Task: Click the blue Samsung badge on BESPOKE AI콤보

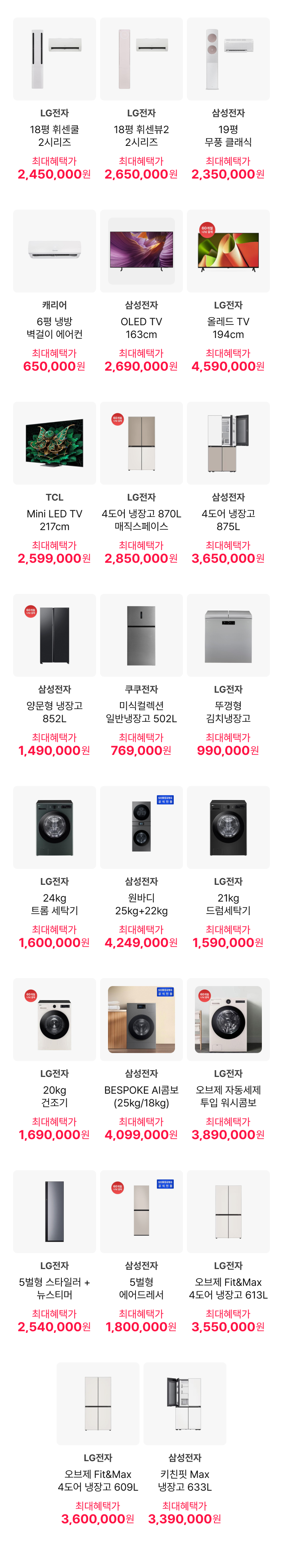Action: [165, 992]
